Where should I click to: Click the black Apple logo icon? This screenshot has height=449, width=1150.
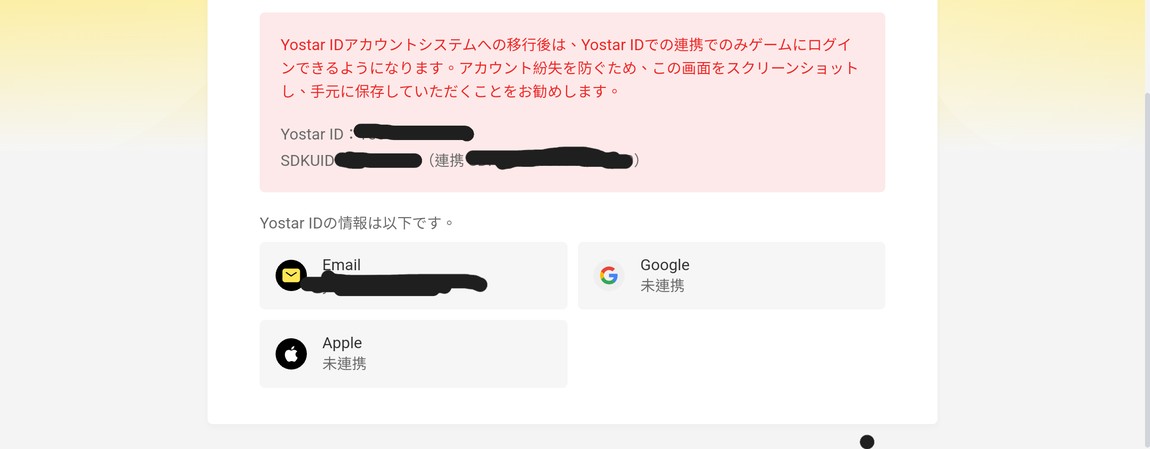pos(291,354)
